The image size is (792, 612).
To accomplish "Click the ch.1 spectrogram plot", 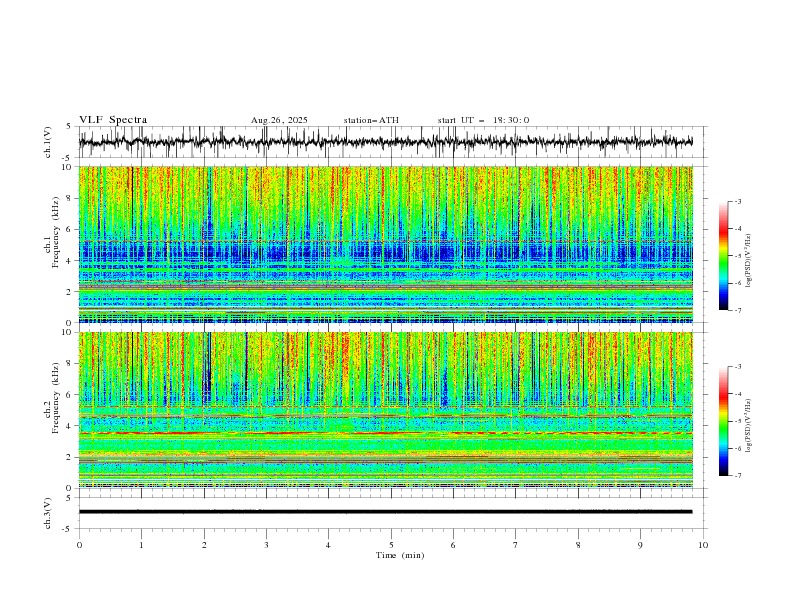I will [386, 244].
